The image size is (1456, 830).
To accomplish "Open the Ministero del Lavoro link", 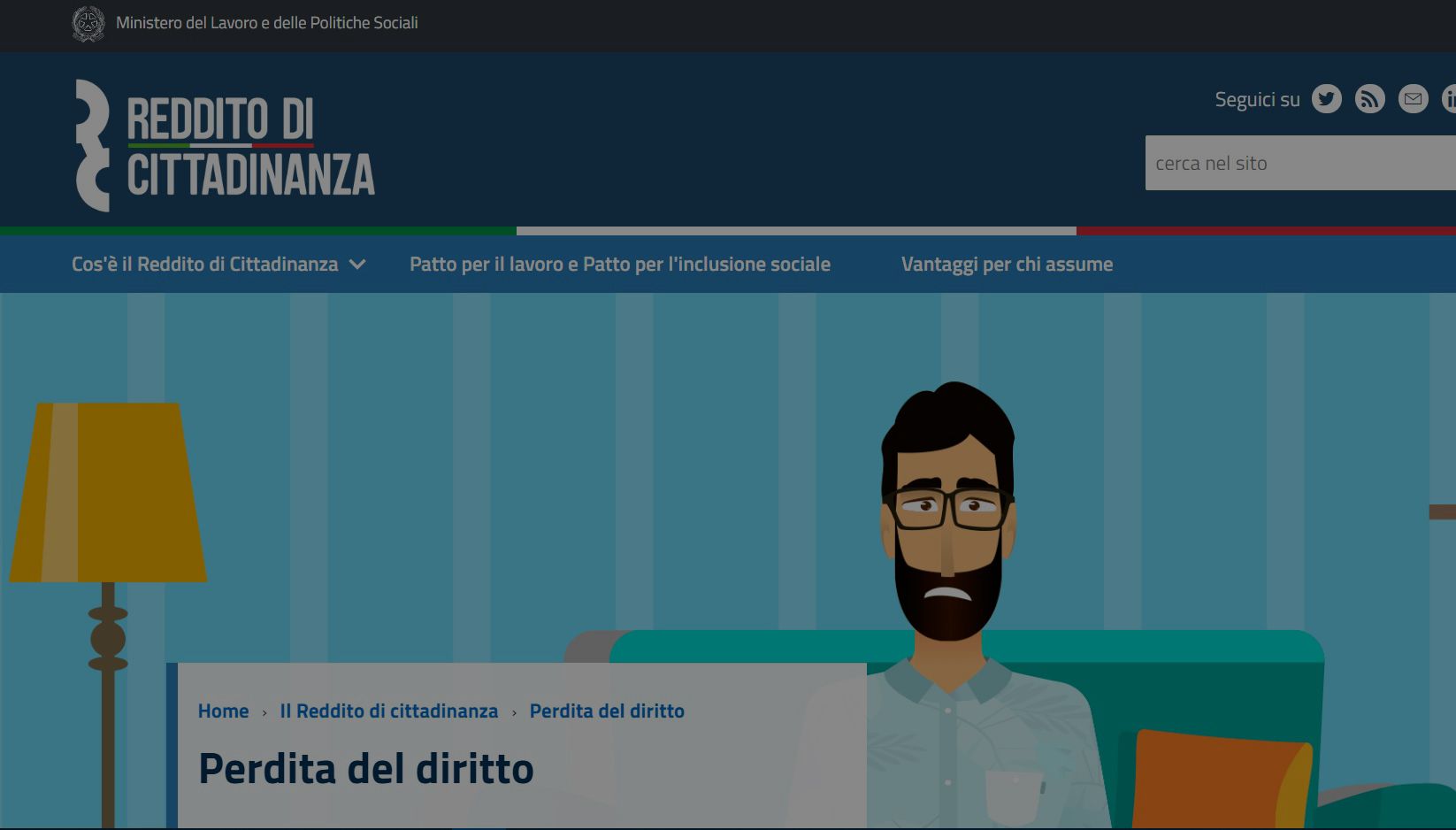I will [266, 23].
